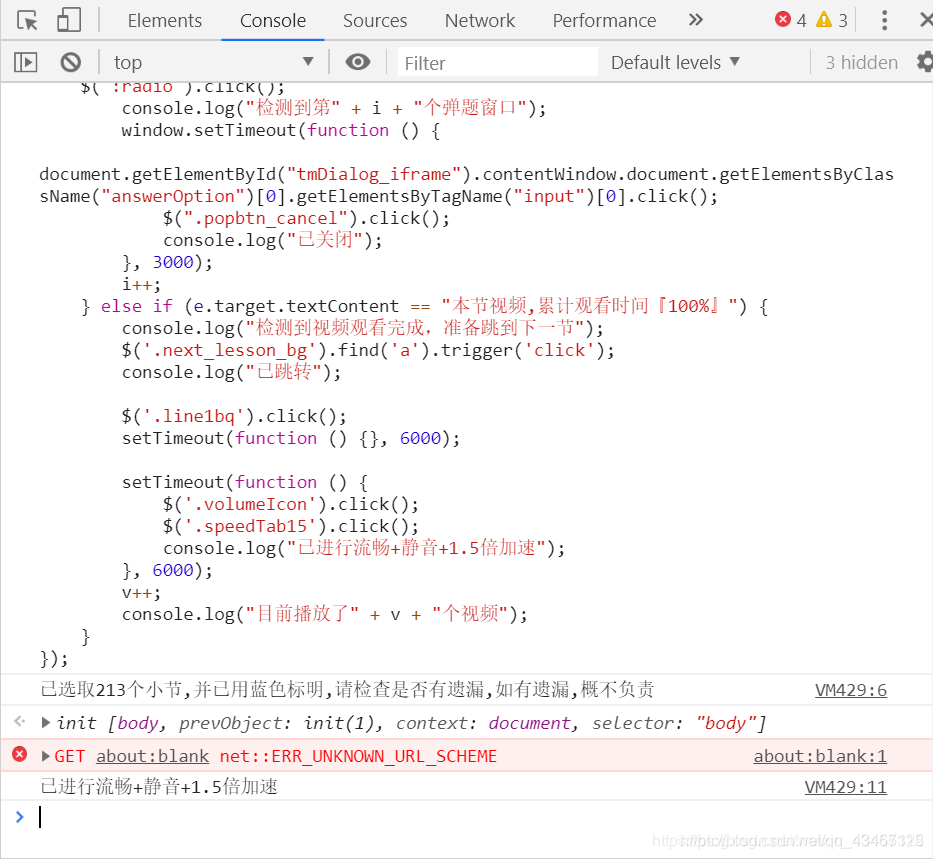Toggle the device toolbar icon
933x859 pixels.
[x=68, y=20]
